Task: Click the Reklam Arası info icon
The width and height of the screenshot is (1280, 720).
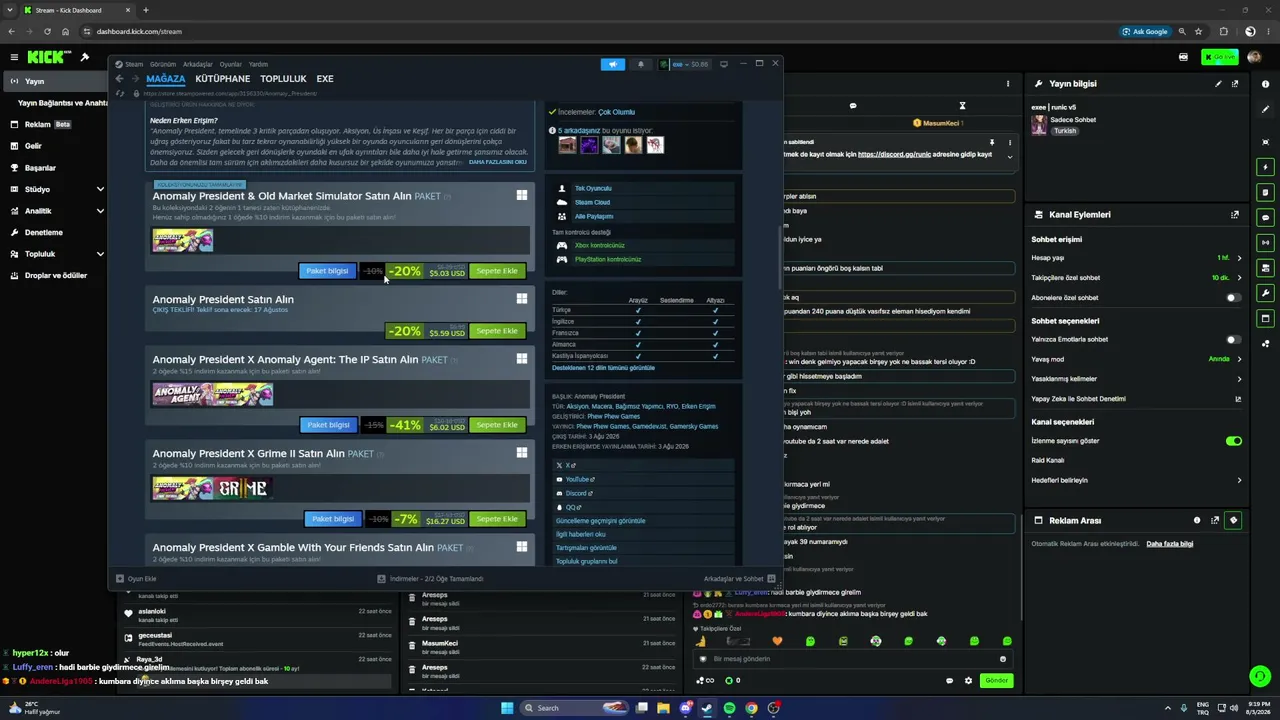Action: click(1197, 521)
